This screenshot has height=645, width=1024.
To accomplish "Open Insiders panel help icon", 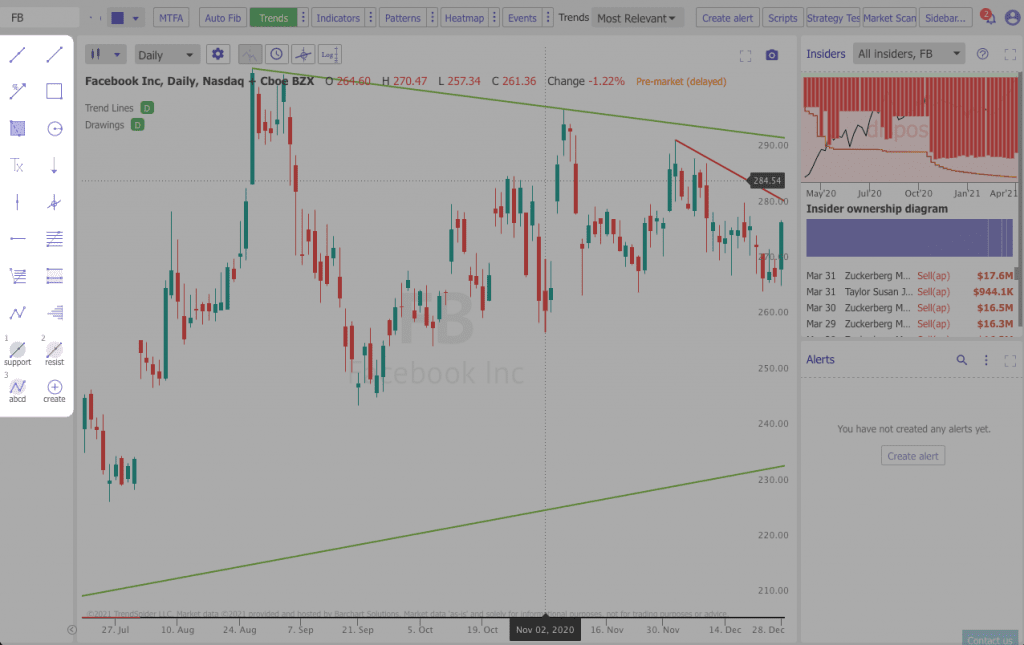I will click(982, 54).
